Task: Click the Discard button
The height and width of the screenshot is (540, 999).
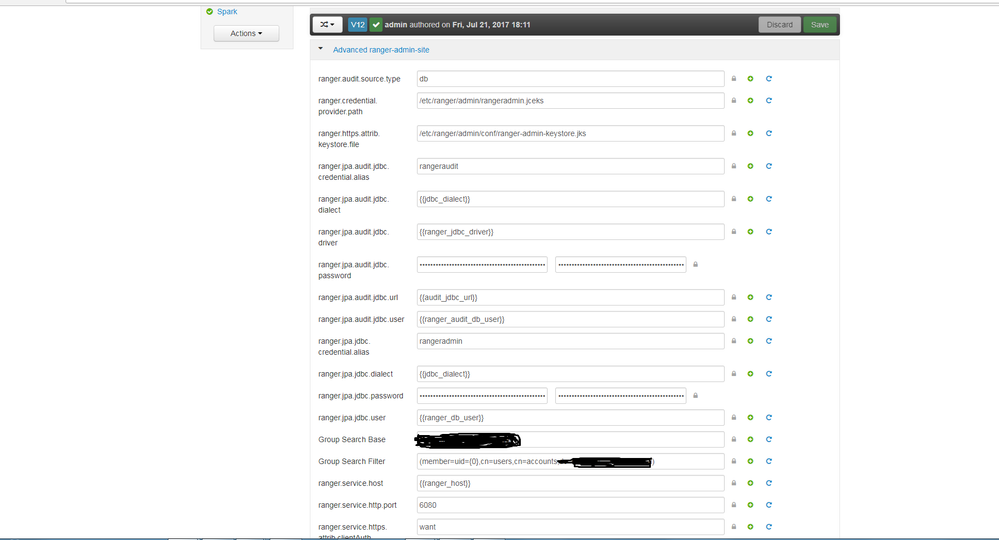Action: point(780,25)
